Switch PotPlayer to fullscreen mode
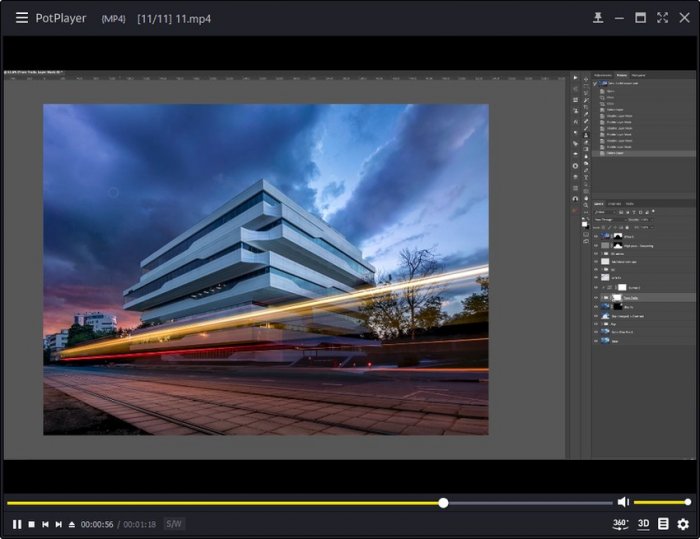Image resolution: width=700 pixels, height=539 pixels. point(662,18)
